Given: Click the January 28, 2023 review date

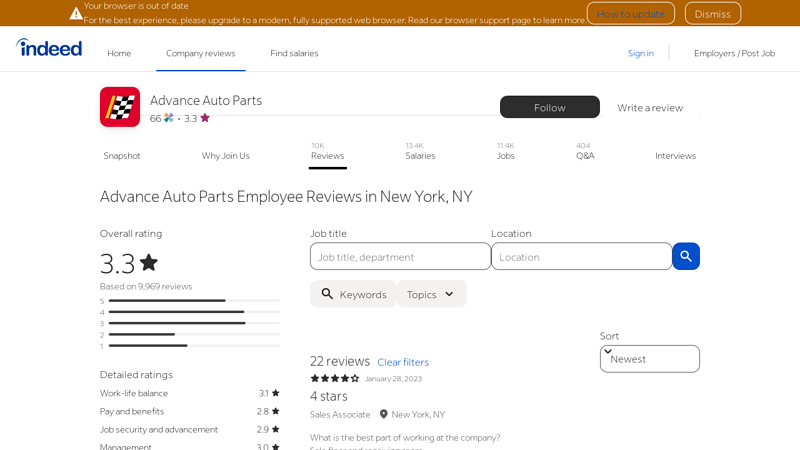Looking at the screenshot, I should pos(393,379).
